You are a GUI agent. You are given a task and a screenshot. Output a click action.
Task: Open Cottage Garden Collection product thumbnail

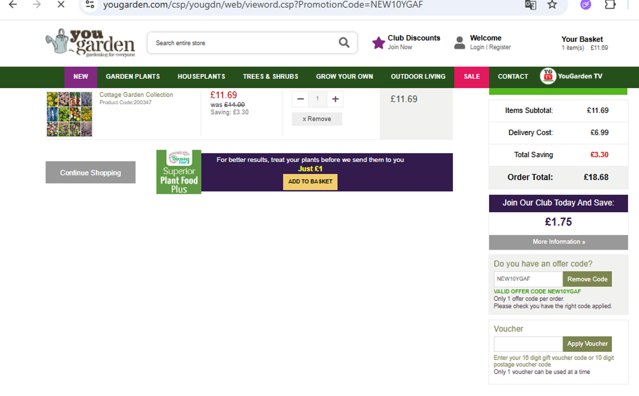click(69, 114)
